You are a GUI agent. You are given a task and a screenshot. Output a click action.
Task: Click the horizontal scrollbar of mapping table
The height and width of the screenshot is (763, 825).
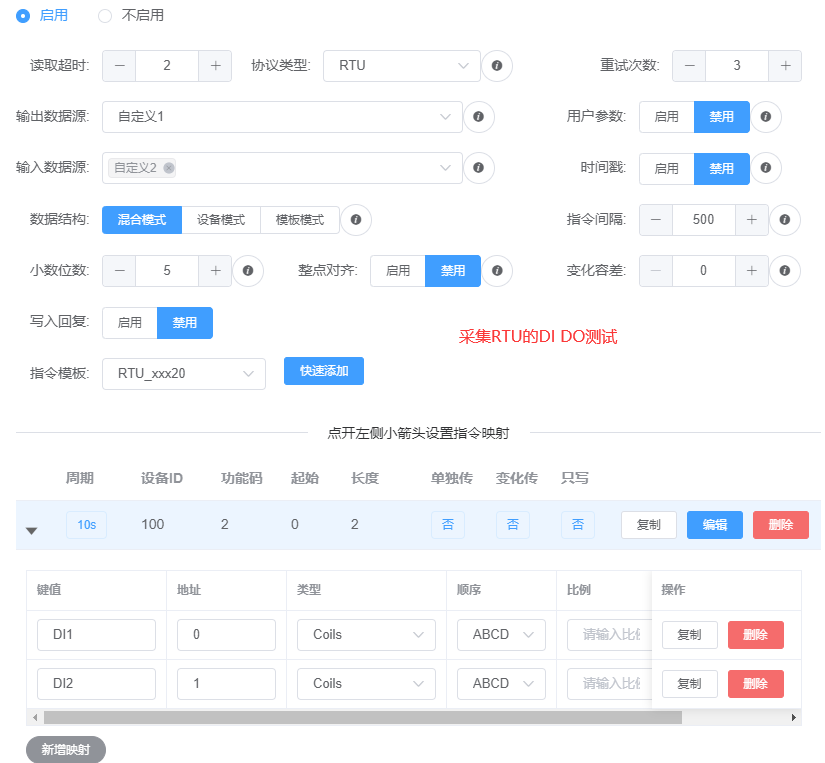(x=362, y=717)
